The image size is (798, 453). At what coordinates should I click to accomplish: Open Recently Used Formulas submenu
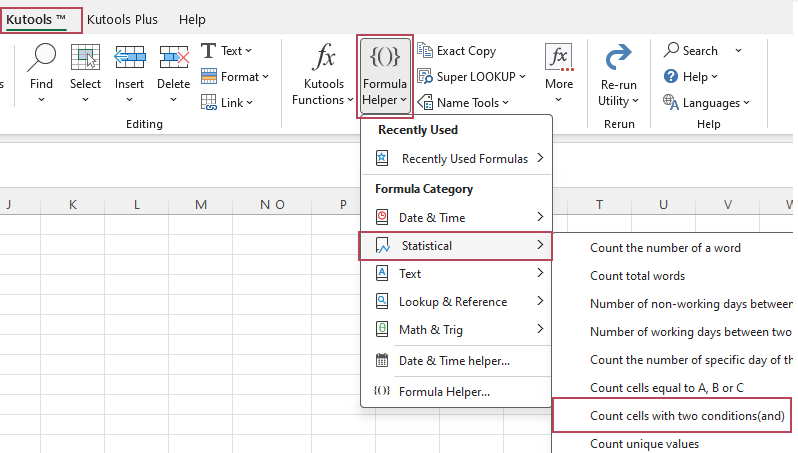[x=457, y=158]
